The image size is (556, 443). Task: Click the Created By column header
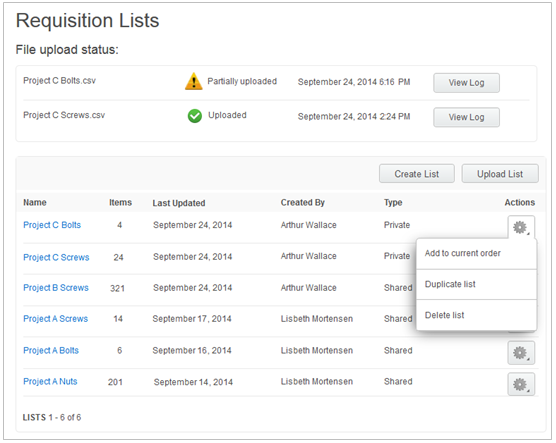302,203
